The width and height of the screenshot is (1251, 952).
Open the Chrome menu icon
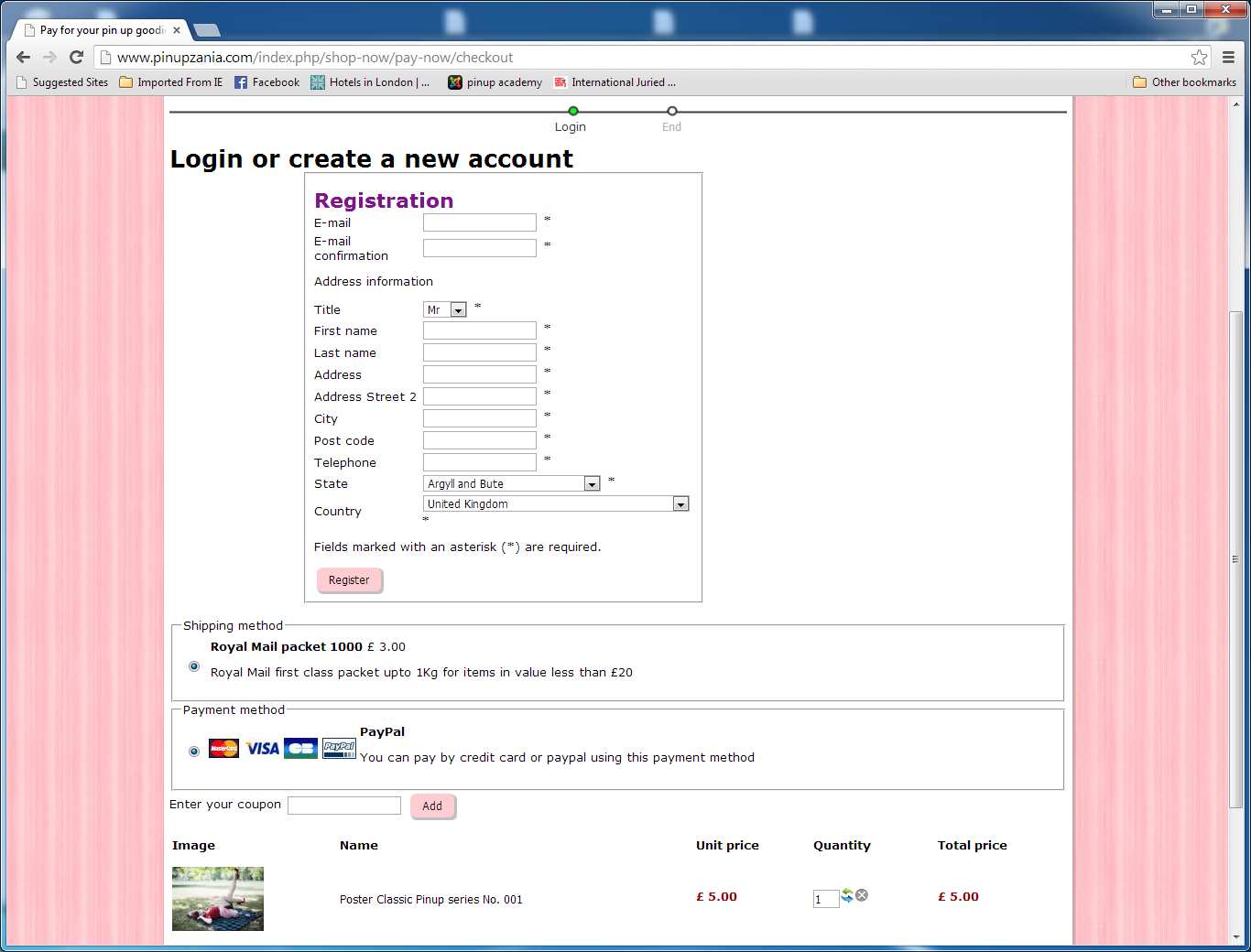coord(1229,57)
